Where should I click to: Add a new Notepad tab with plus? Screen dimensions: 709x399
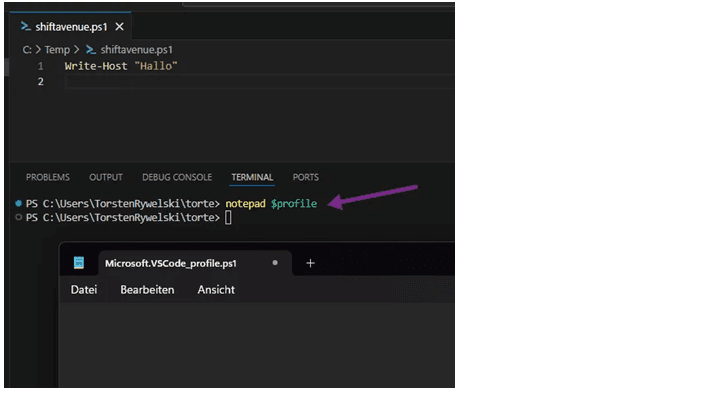310,263
